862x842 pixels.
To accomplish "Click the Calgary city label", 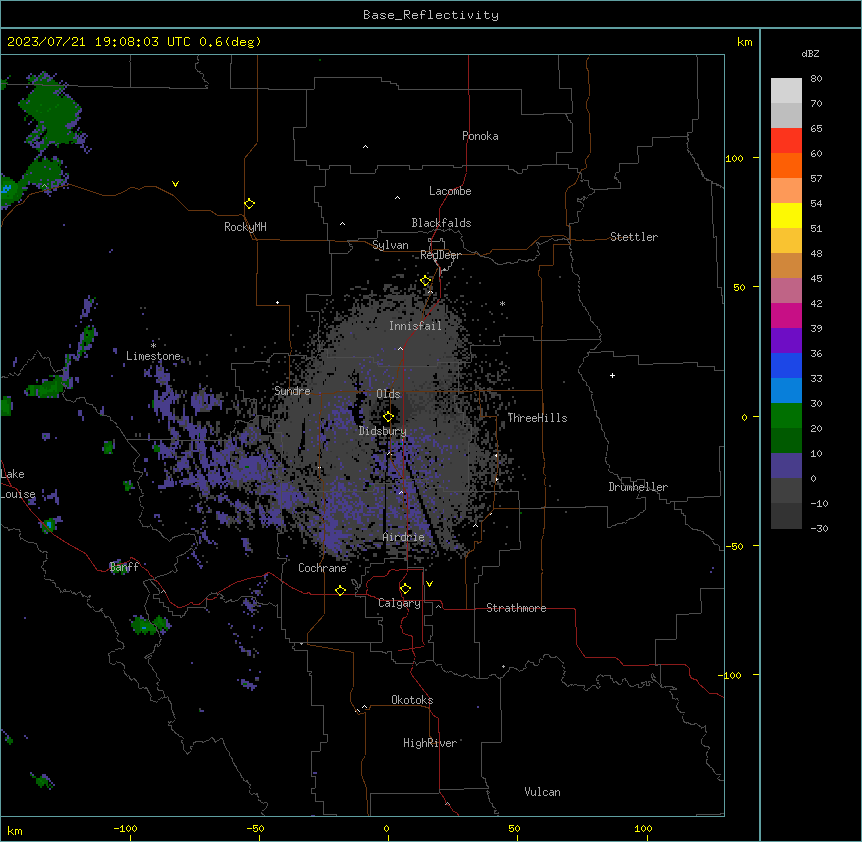I will pyautogui.click(x=399, y=603).
